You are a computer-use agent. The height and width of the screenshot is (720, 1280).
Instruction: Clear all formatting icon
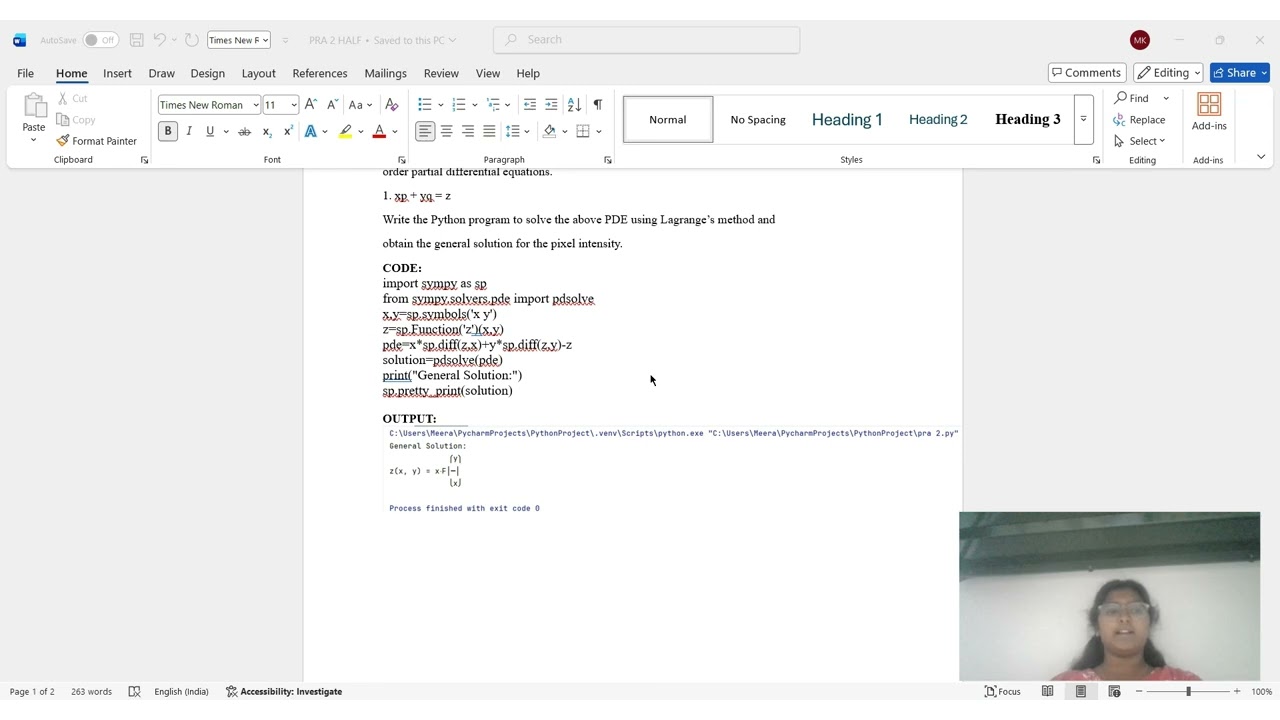(392, 104)
